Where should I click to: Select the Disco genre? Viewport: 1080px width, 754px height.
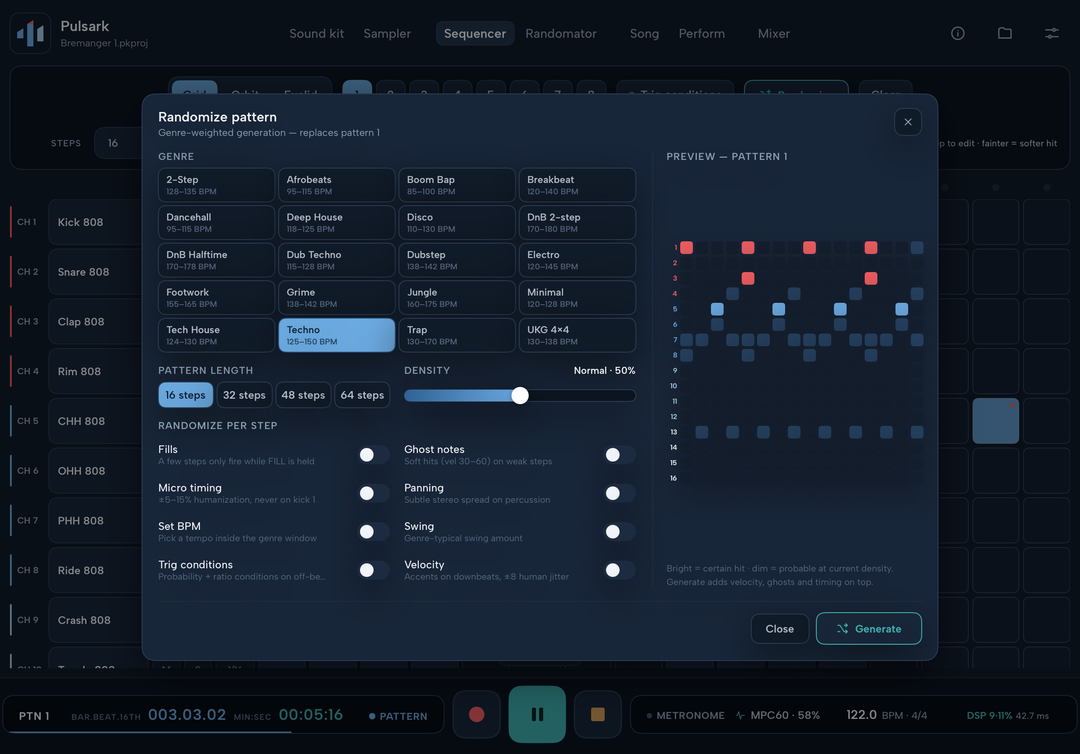(457, 222)
